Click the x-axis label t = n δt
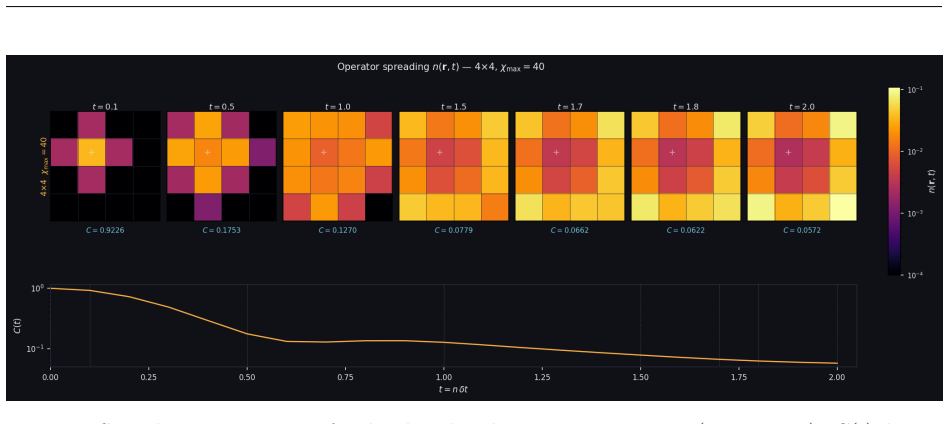This screenshot has width=949, height=424. (x=453, y=390)
